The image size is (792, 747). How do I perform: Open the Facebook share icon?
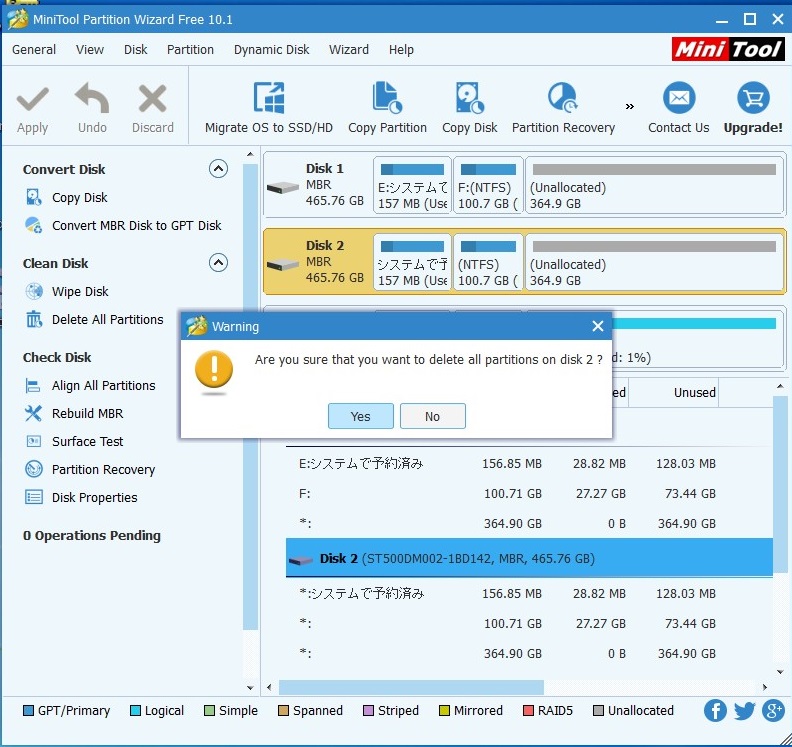pos(715,711)
